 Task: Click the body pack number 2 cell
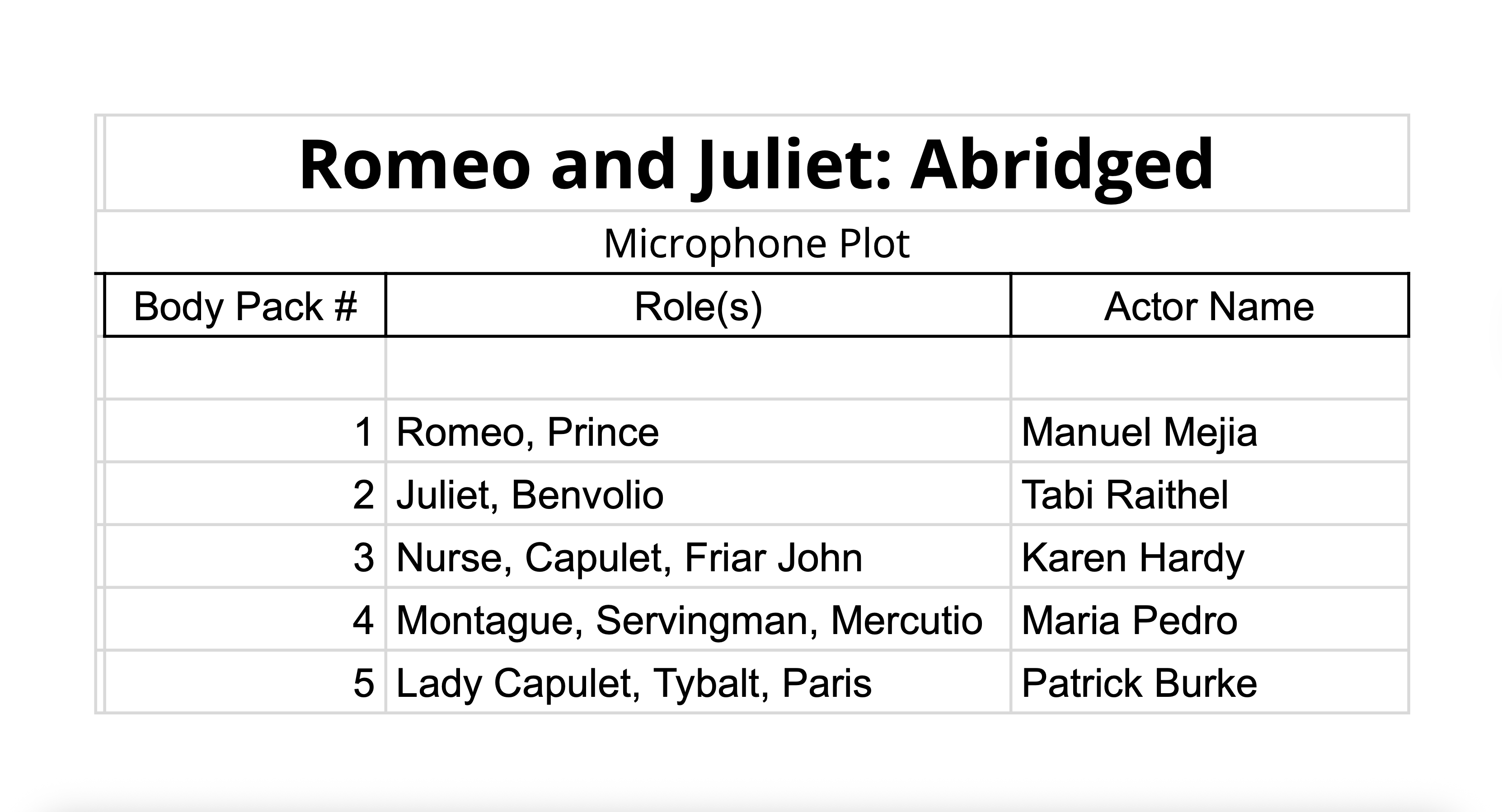(245, 495)
